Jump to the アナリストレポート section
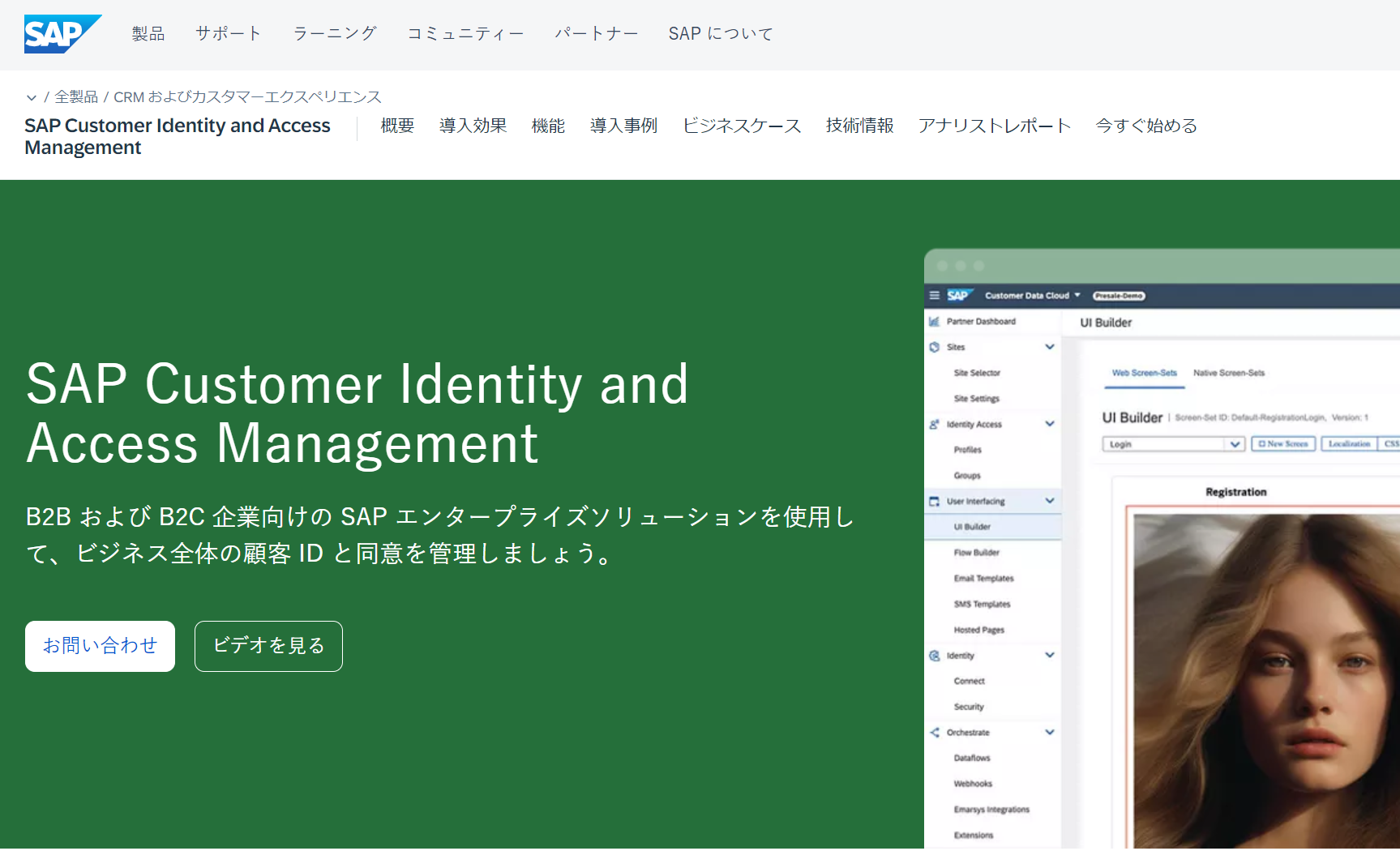 995,126
